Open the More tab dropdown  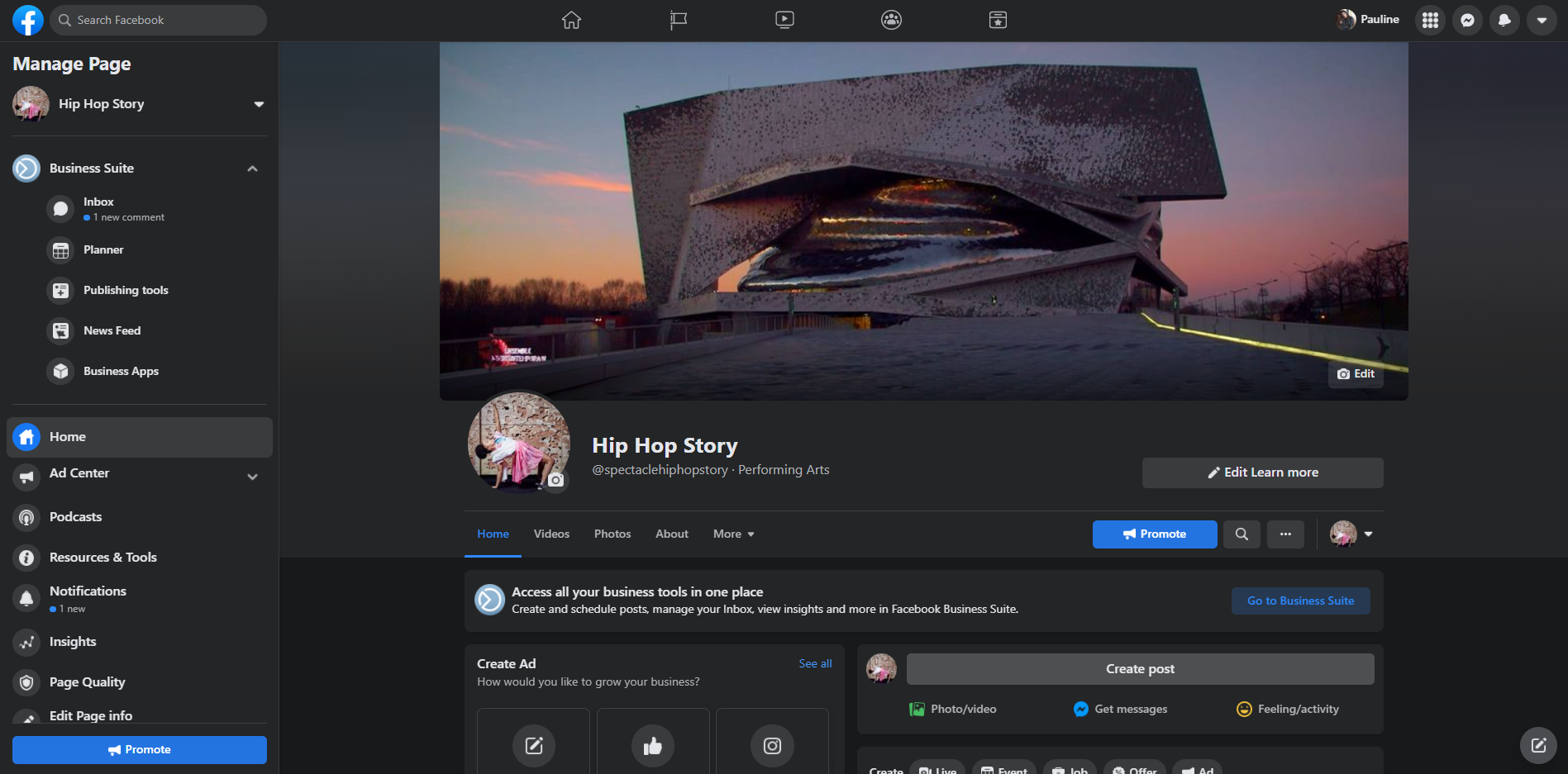[x=734, y=534]
